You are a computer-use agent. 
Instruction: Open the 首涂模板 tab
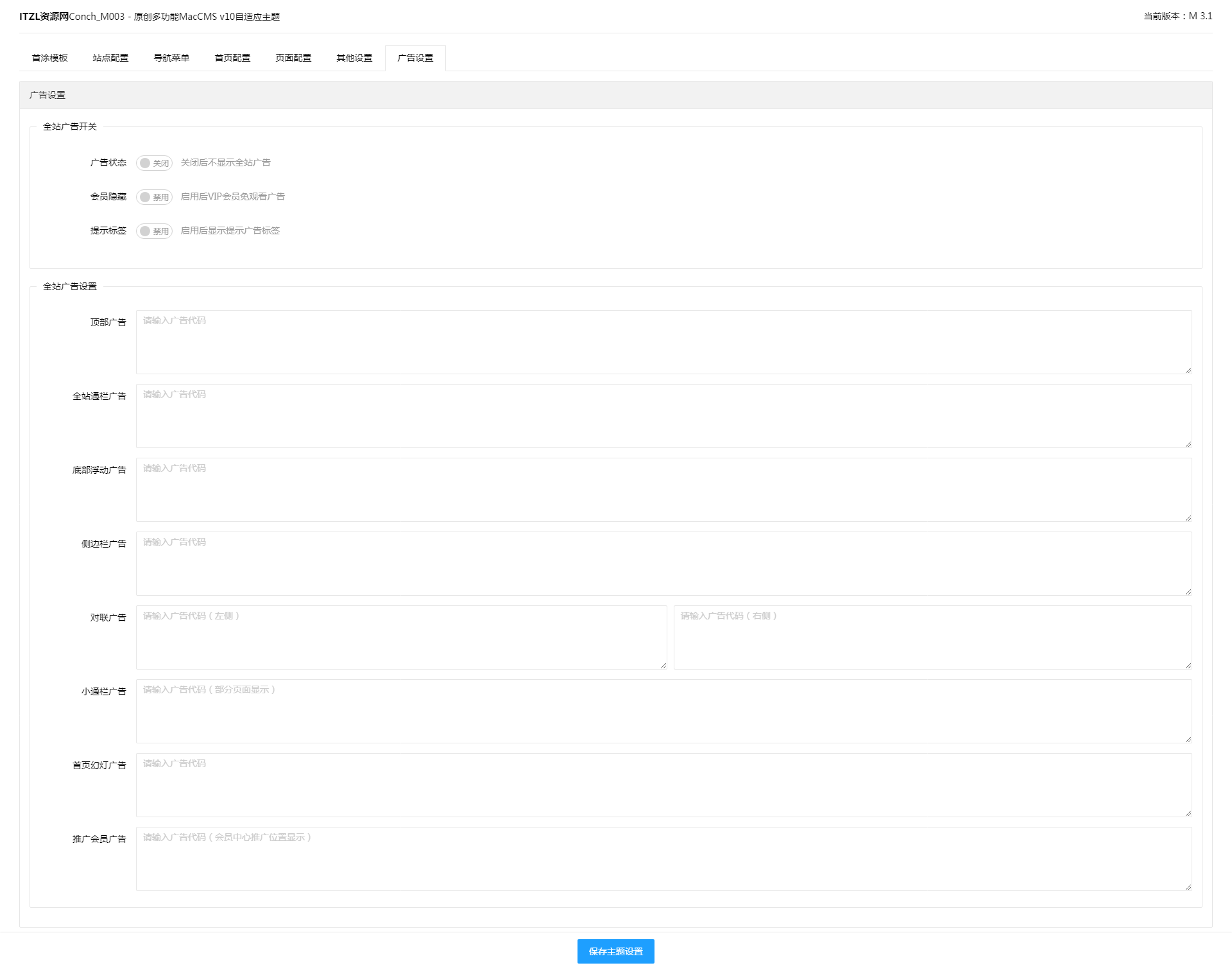tap(50, 58)
